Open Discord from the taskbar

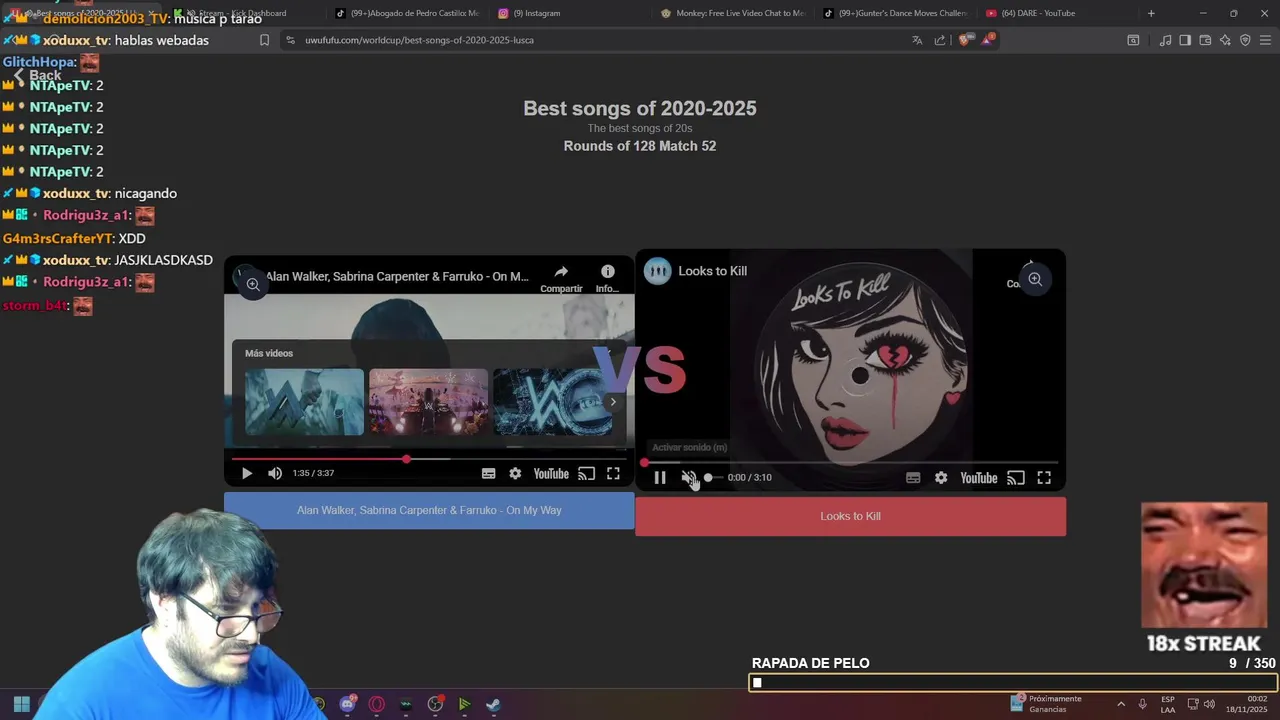pos(347,704)
